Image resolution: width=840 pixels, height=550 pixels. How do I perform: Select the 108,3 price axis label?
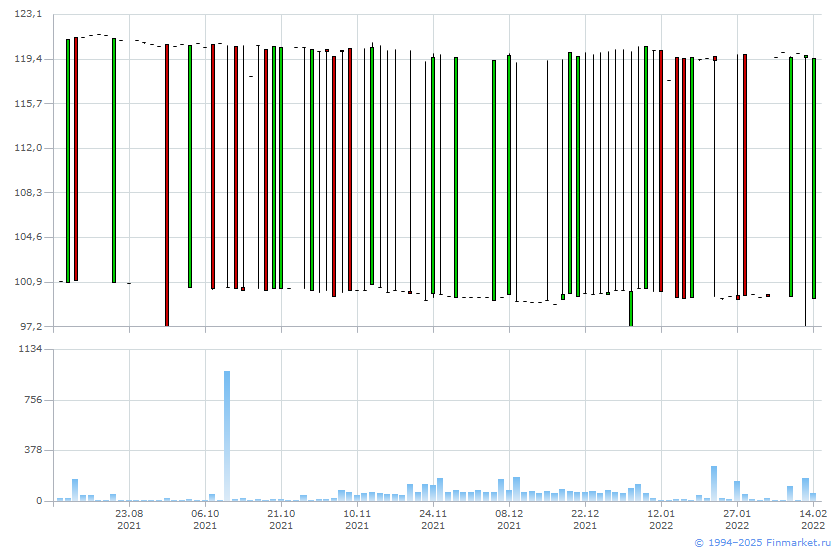click(x=28, y=192)
